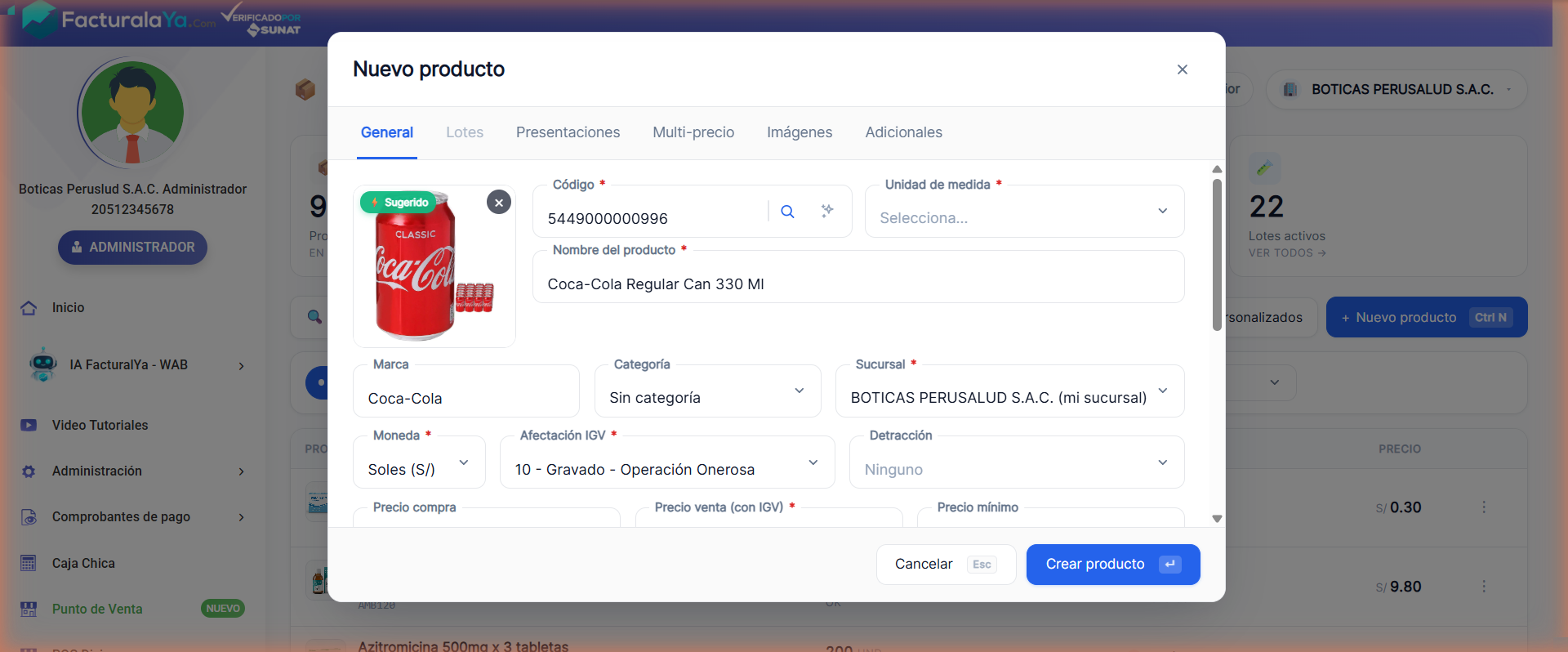Click the scrollbar down arrow in dialog

(1217, 519)
